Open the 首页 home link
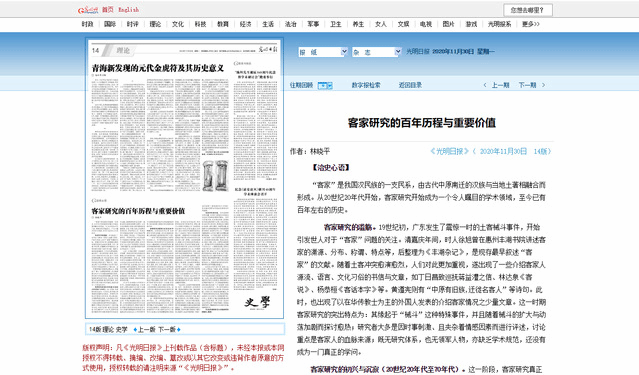The height and width of the screenshot is (375, 639). pyautogui.click(x=108, y=10)
